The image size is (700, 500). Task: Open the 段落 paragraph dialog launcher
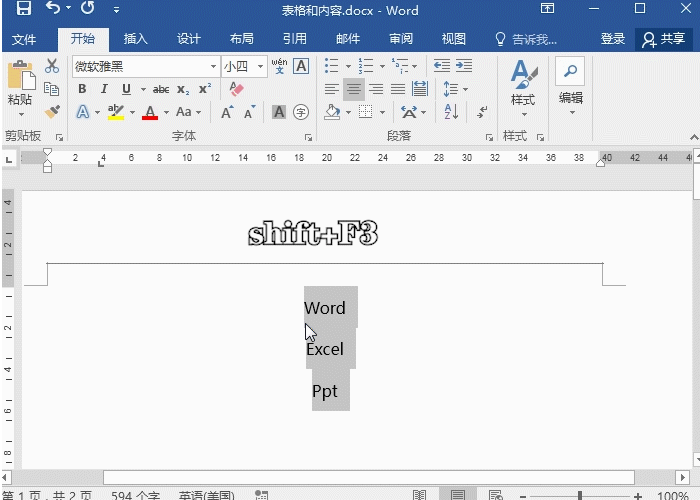[489, 138]
